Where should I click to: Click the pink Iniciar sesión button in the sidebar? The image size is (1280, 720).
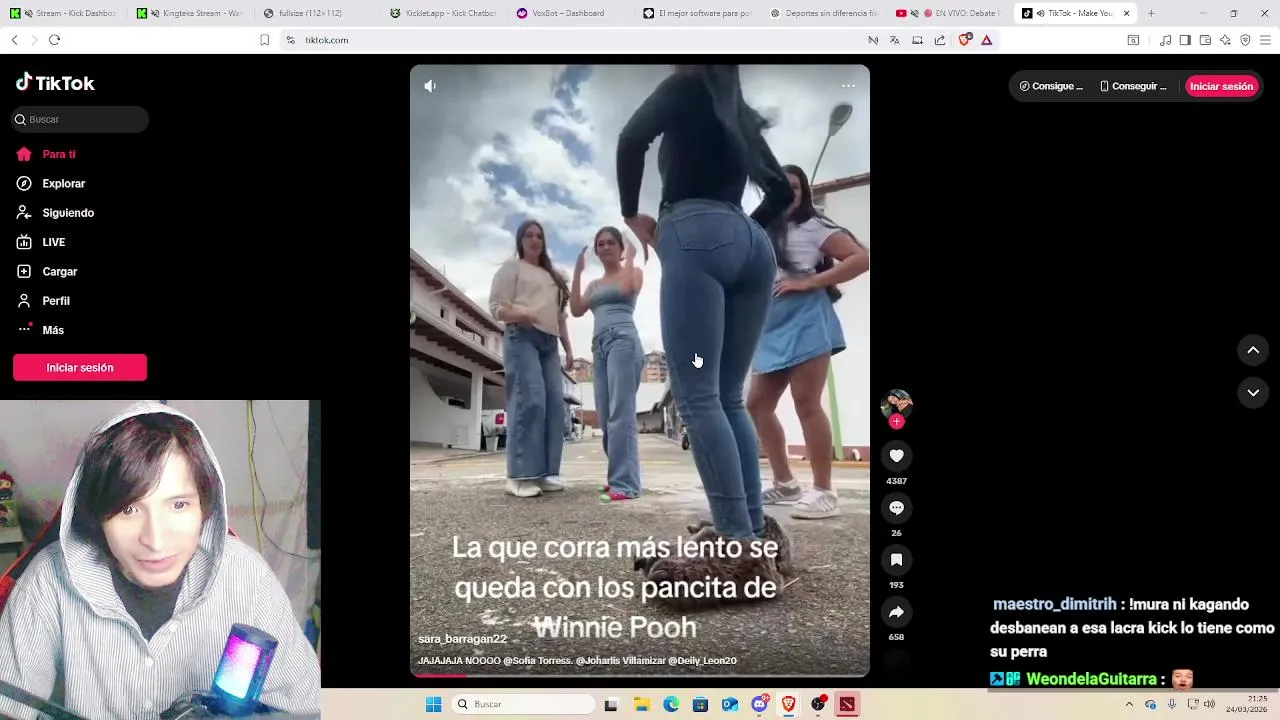80,367
